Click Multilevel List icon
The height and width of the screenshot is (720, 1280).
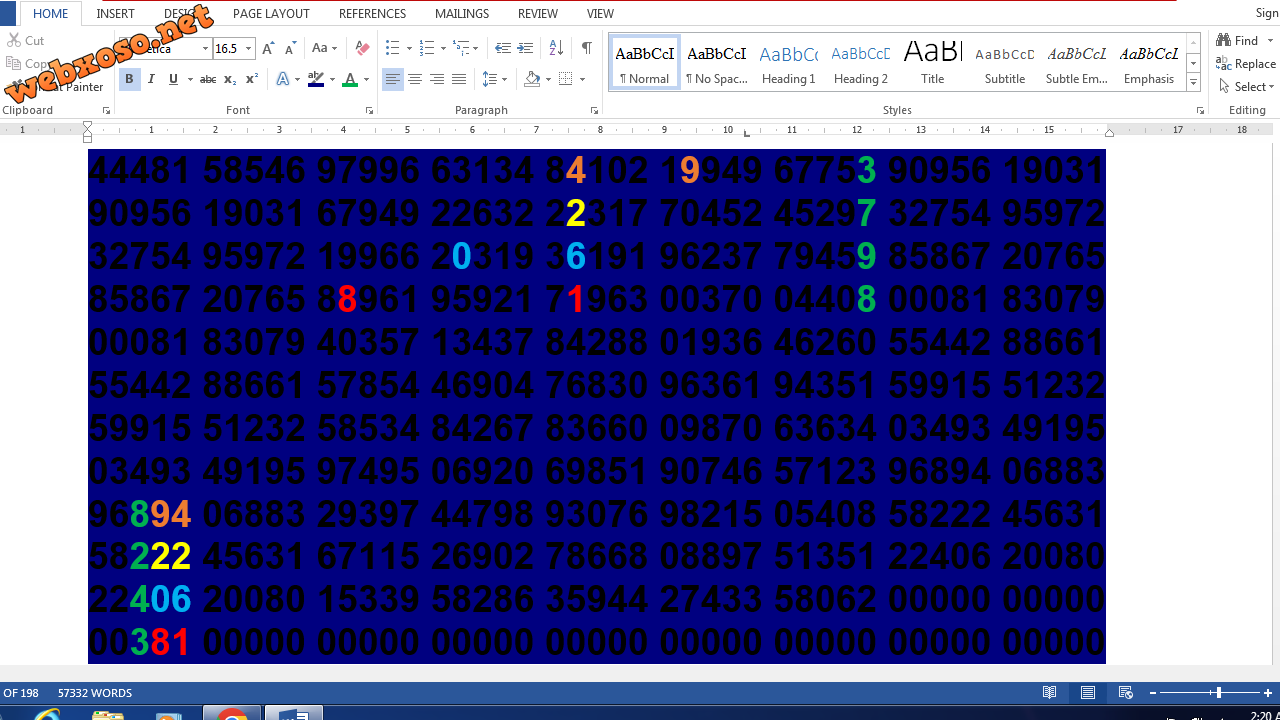click(461, 48)
